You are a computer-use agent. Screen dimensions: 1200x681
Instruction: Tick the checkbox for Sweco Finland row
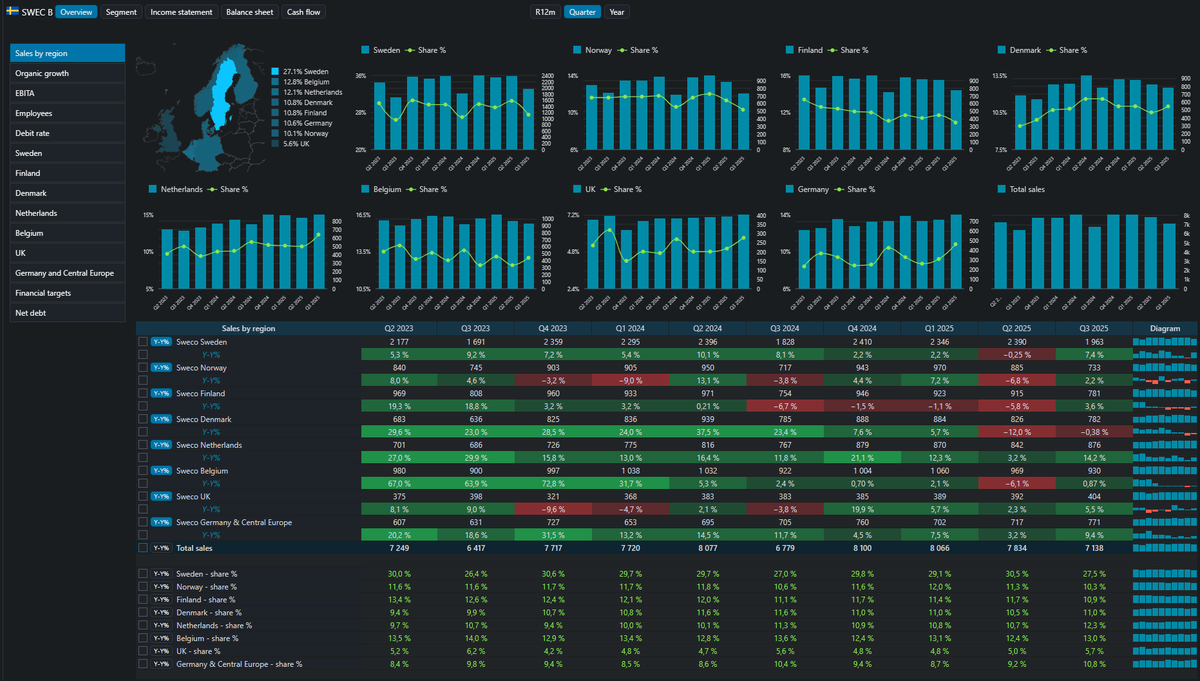tap(143, 394)
